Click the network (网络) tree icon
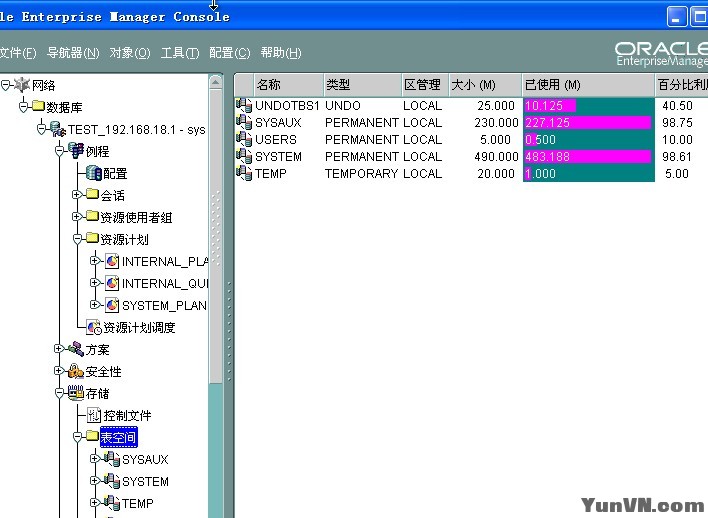The image size is (708, 518). point(22,85)
